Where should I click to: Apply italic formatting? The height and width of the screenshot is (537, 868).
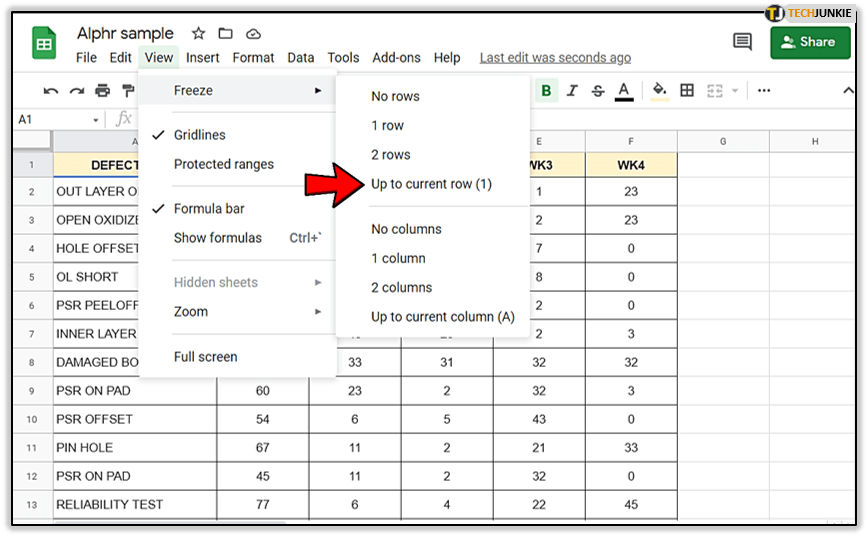572,91
